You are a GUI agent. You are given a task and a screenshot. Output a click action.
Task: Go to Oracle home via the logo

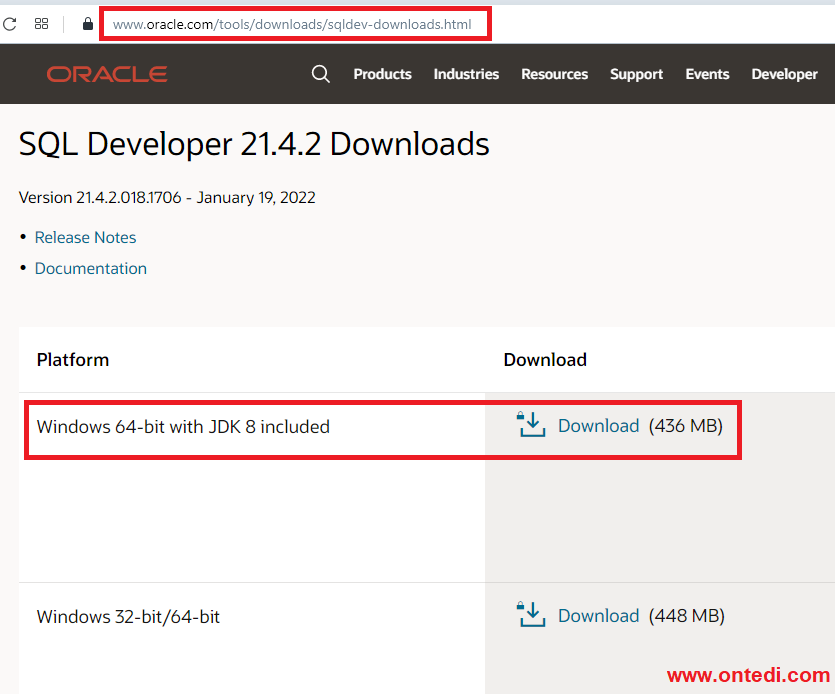(107, 74)
